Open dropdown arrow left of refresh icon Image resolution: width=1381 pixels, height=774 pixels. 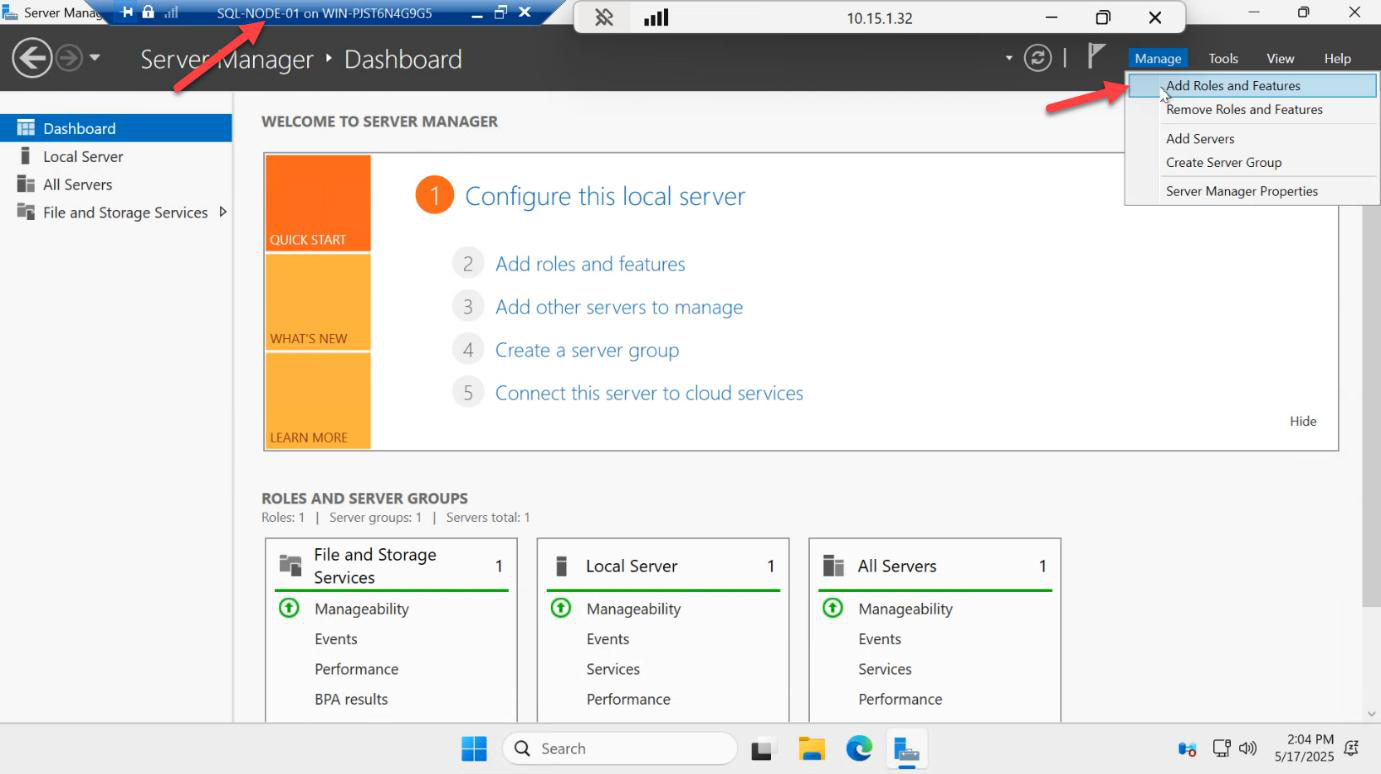coord(1009,58)
